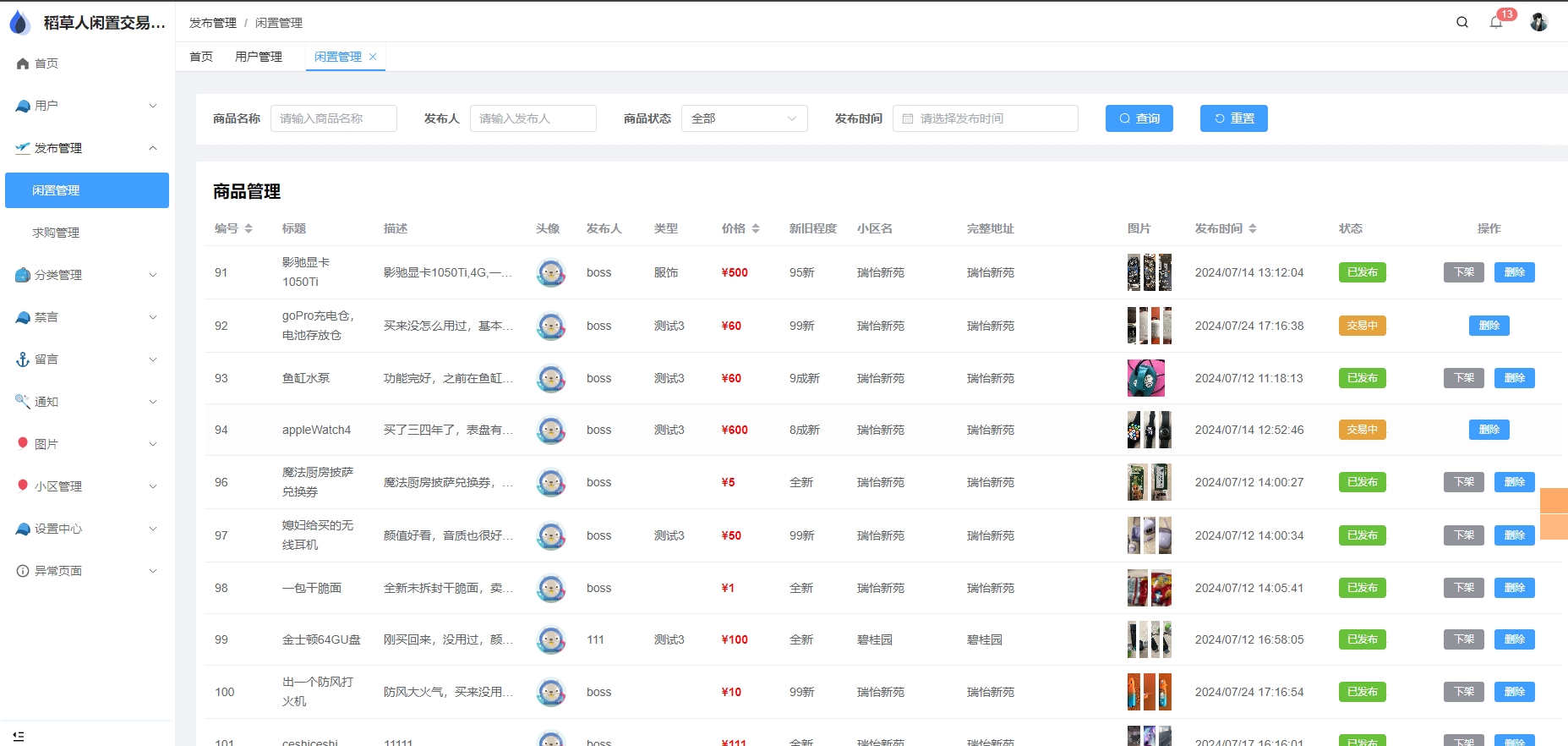This screenshot has width=1568, height=746.
Task: Click the plane icon beside 发布管理
Action: tap(23, 148)
